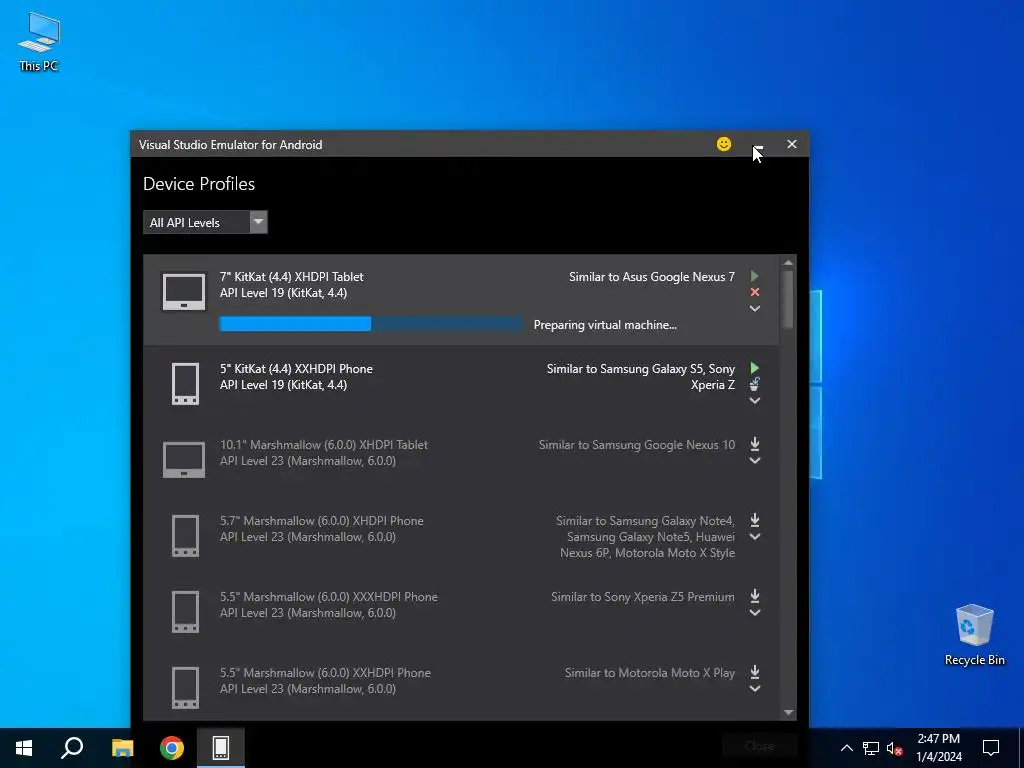Click the 7" KitKat tablet device icon
1024x768 pixels.
[x=184, y=291]
